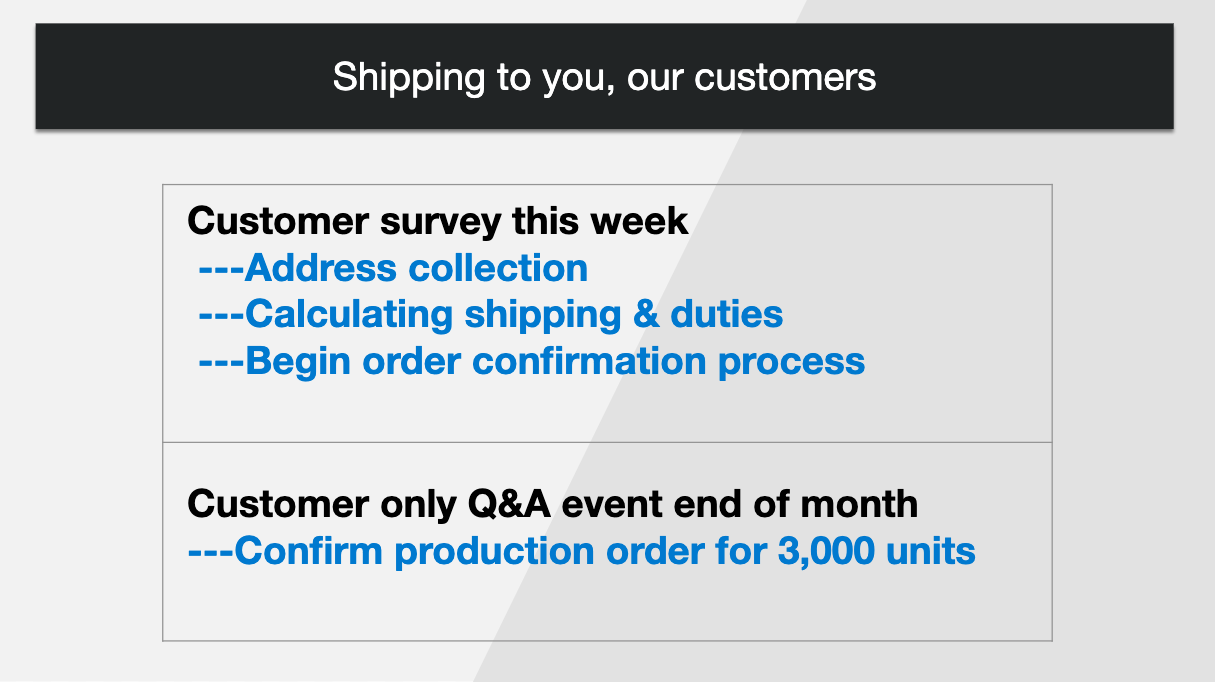The width and height of the screenshot is (1215, 682).
Task: Click the '---Address collection' bullet line
Action: [x=393, y=267]
